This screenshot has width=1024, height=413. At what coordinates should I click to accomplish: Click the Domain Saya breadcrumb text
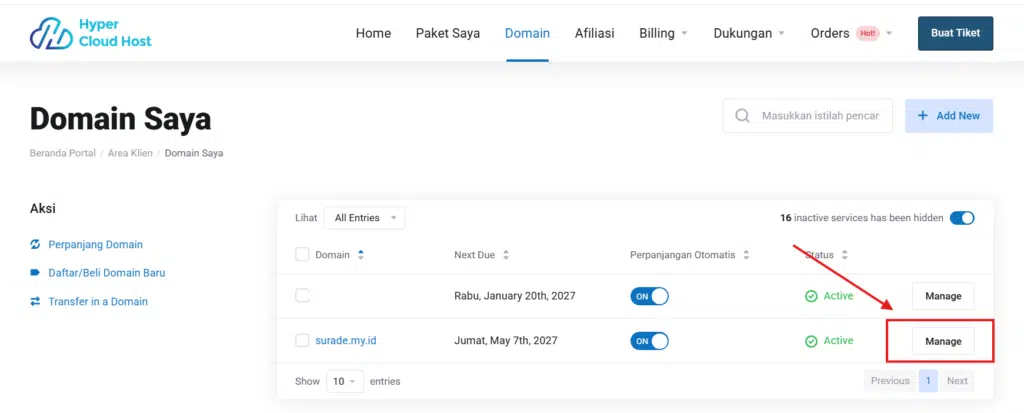coord(194,154)
